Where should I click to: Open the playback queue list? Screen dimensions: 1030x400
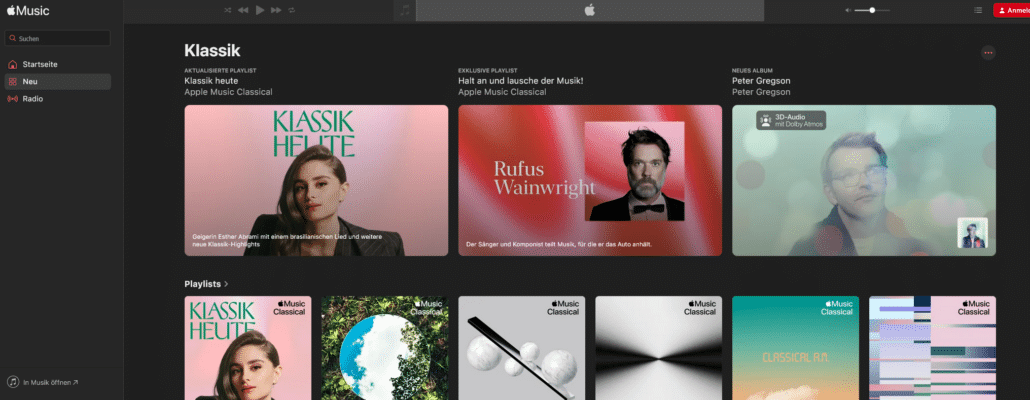tap(978, 11)
